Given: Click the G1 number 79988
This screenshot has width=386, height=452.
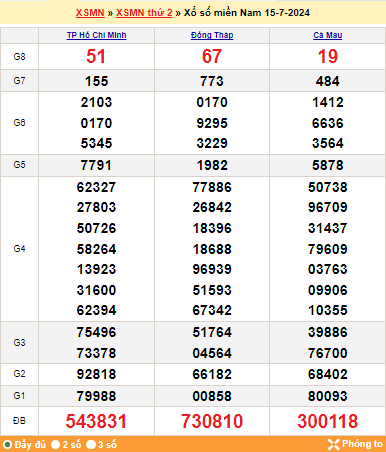Looking at the screenshot, I should [96, 396].
